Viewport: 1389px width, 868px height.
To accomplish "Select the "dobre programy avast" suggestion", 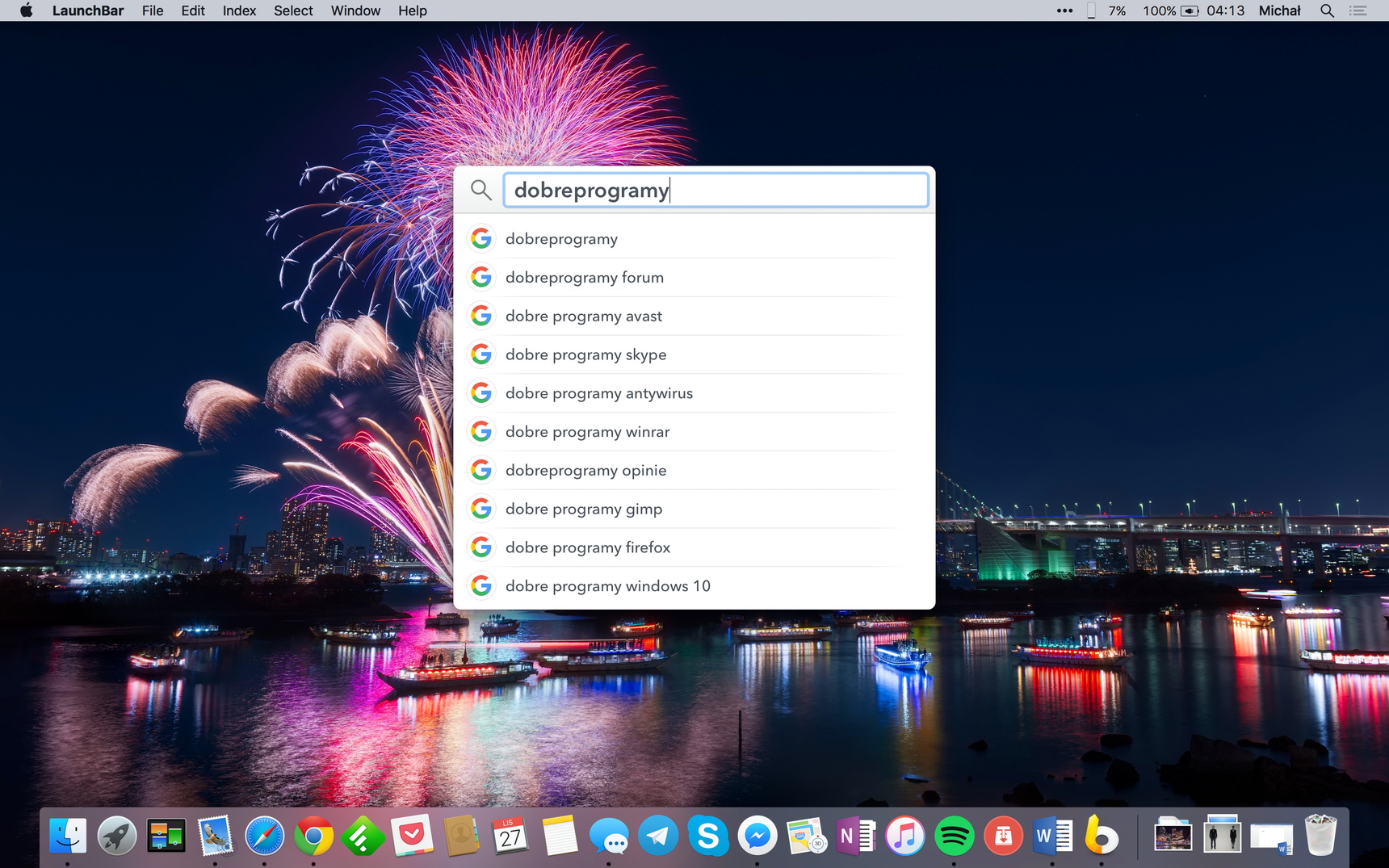I will point(694,317).
